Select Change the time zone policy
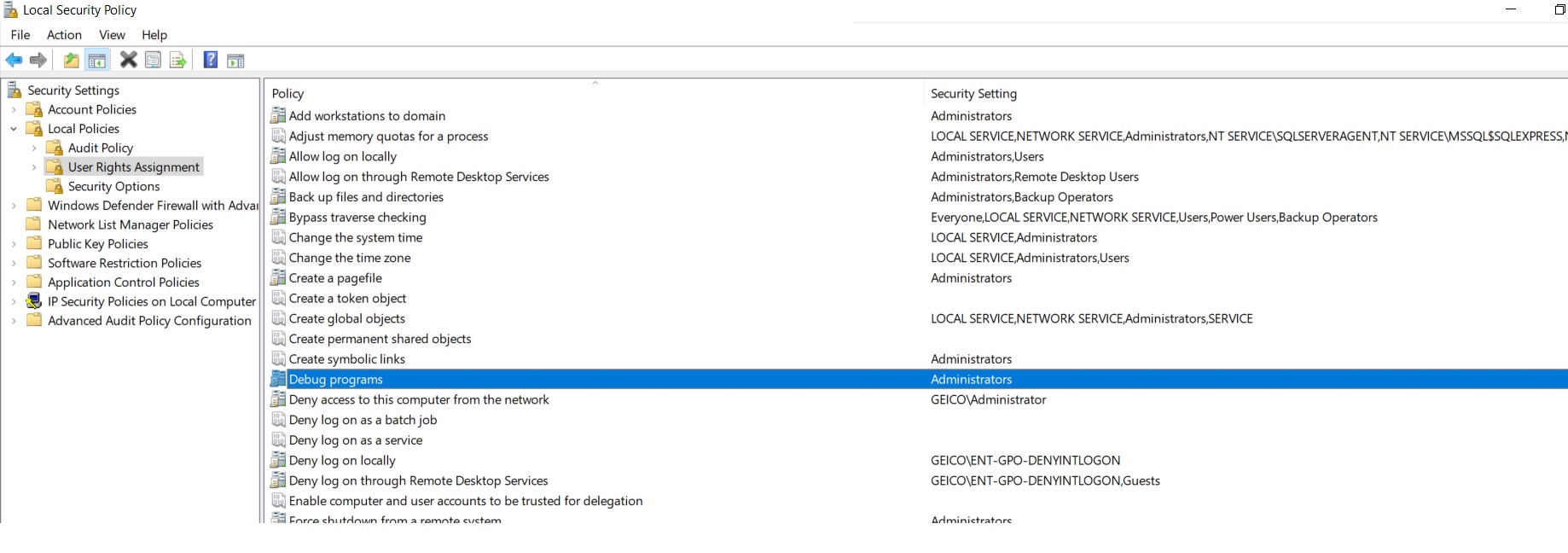 click(350, 258)
